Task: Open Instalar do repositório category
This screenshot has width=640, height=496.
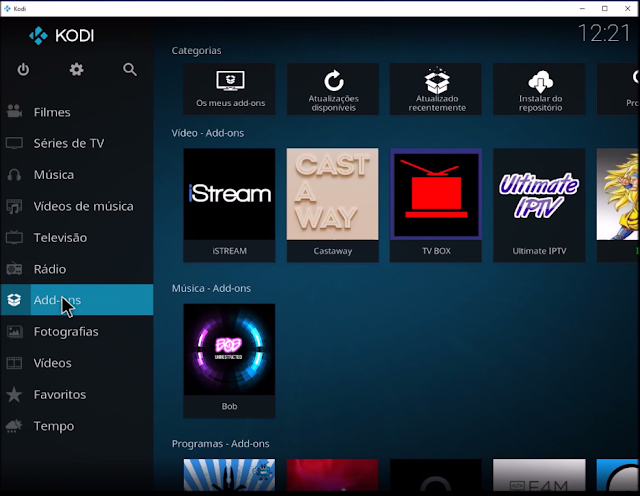Action: tap(539, 89)
